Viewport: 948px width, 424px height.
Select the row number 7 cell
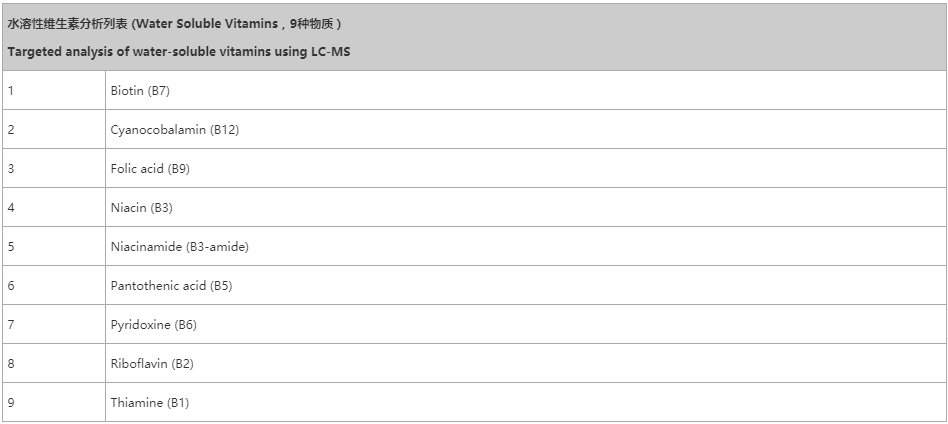click(x=53, y=325)
